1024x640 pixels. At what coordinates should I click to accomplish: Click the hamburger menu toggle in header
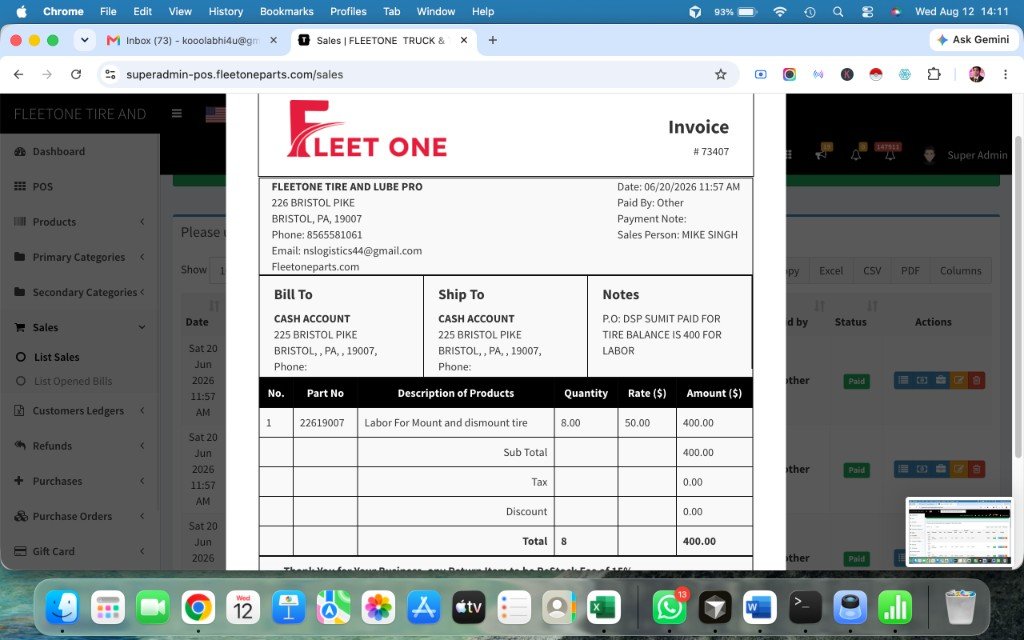tap(176, 113)
